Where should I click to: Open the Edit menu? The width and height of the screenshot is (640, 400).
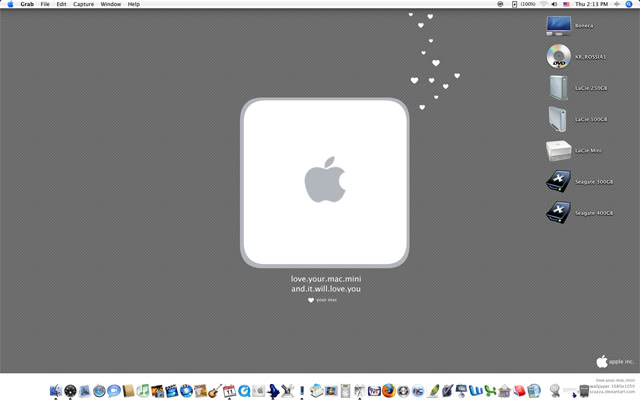pyautogui.click(x=61, y=4)
